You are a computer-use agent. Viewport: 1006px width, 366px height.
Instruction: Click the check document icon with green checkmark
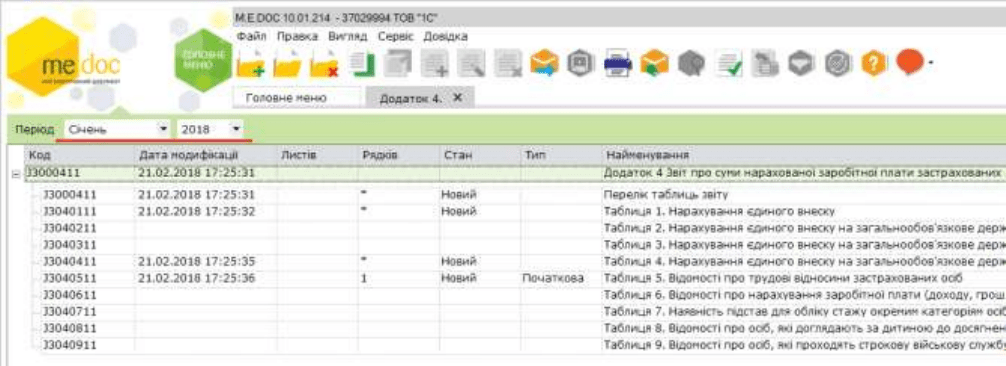[x=729, y=64]
